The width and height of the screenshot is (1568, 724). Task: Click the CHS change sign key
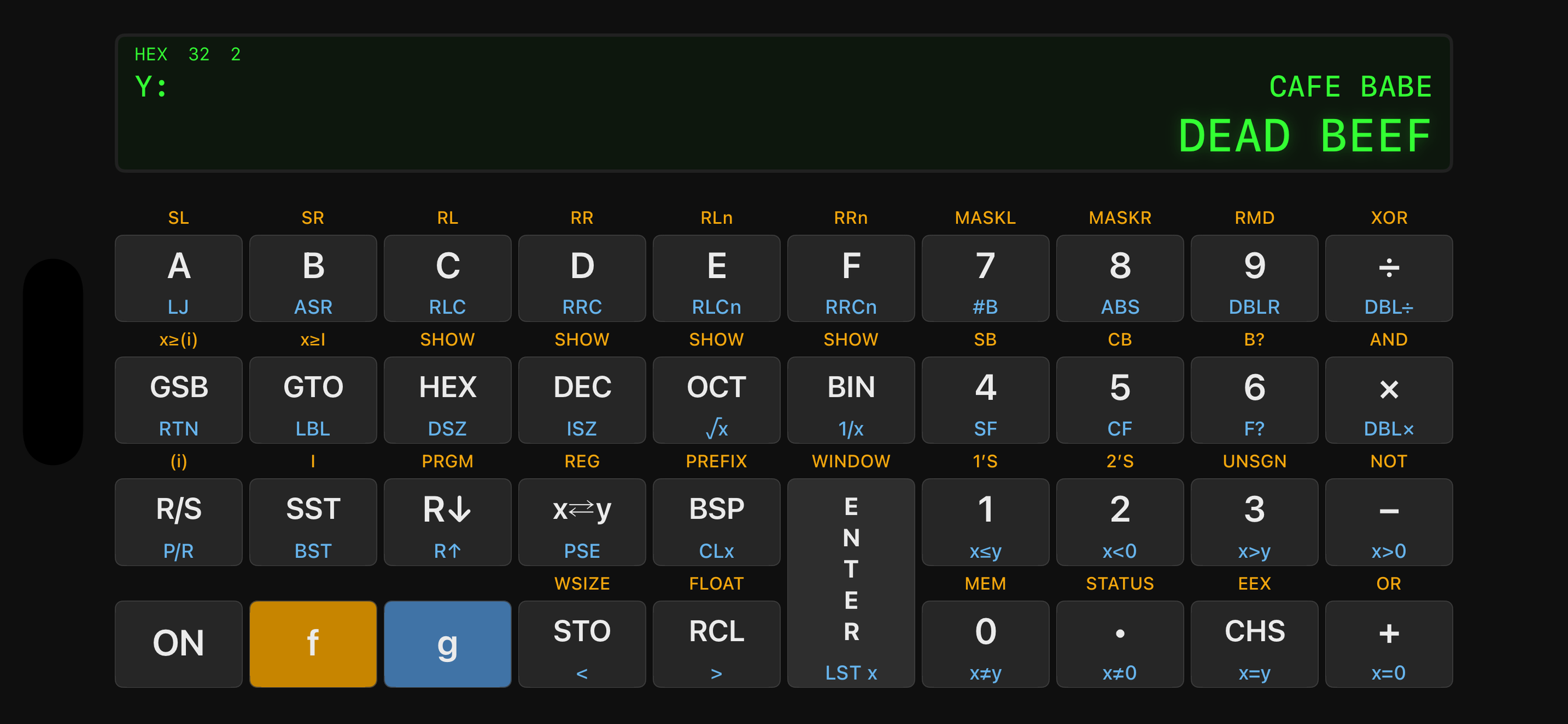tap(1255, 644)
